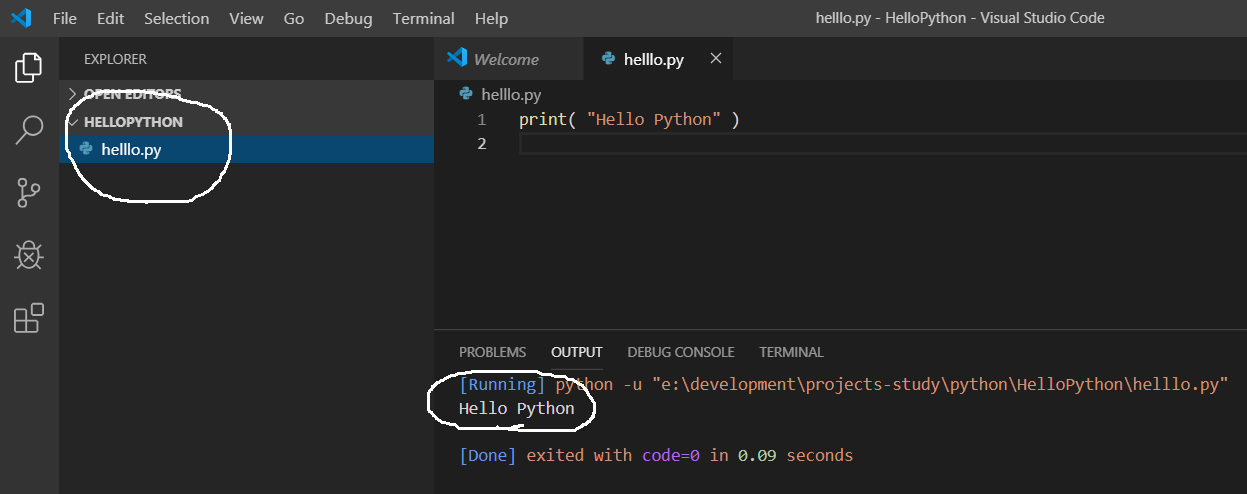This screenshot has width=1247, height=494.
Task: Open the Debug view with bug icon
Action: (29, 255)
